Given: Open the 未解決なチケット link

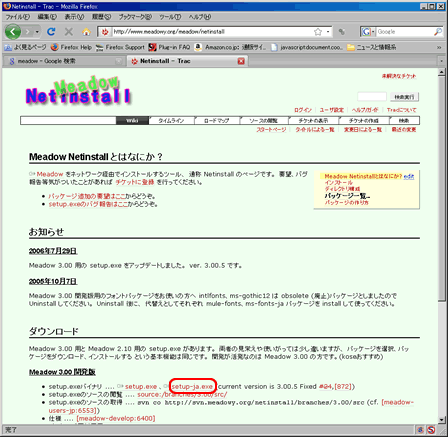Looking at the screenshot, I should [399, 76].
